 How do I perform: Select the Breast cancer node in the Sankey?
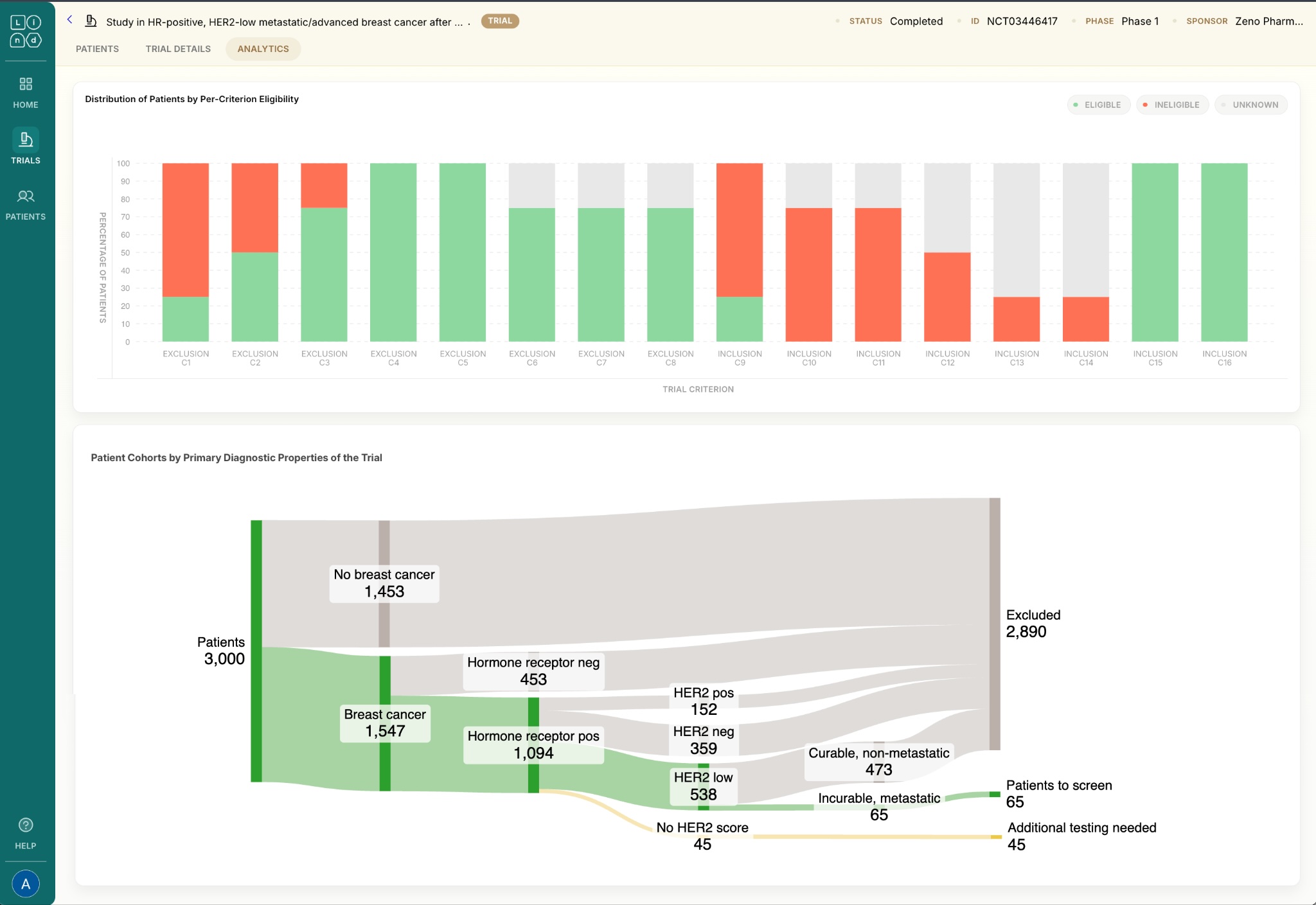tap(384, 723)
